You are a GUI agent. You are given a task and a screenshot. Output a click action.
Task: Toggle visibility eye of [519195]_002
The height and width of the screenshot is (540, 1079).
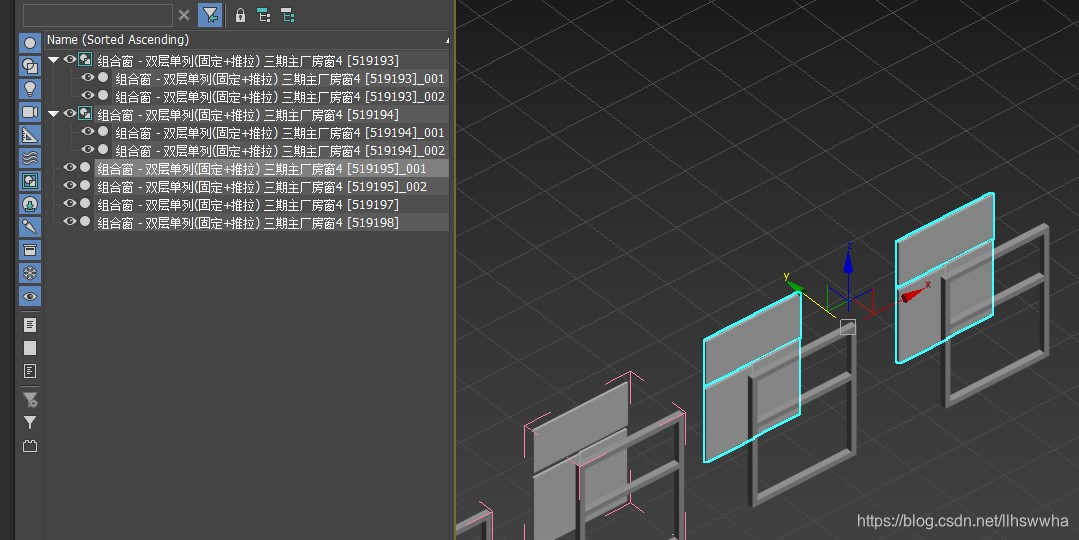coord(70,185)
